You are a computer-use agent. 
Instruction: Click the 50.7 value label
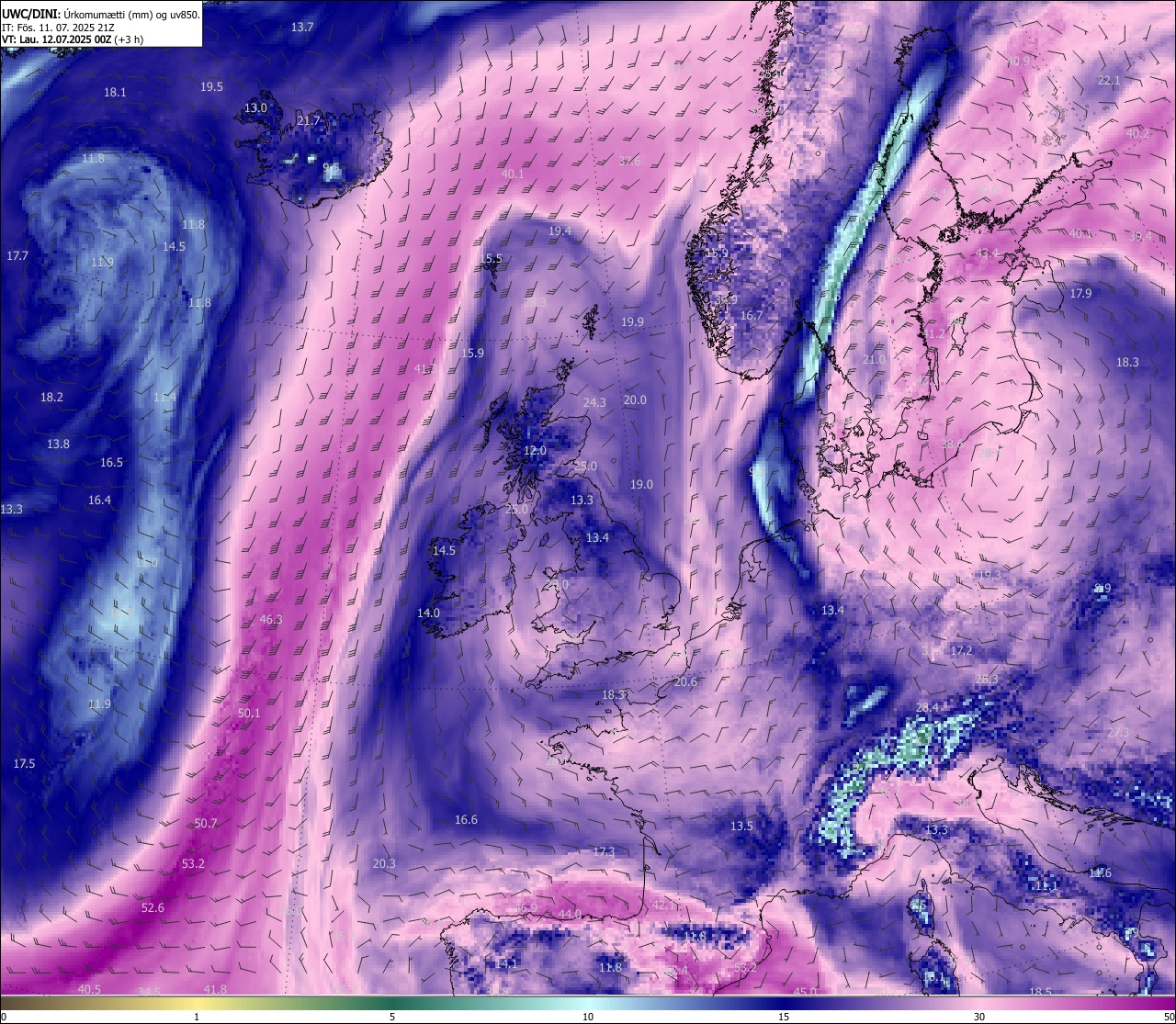tap(206, 824)
